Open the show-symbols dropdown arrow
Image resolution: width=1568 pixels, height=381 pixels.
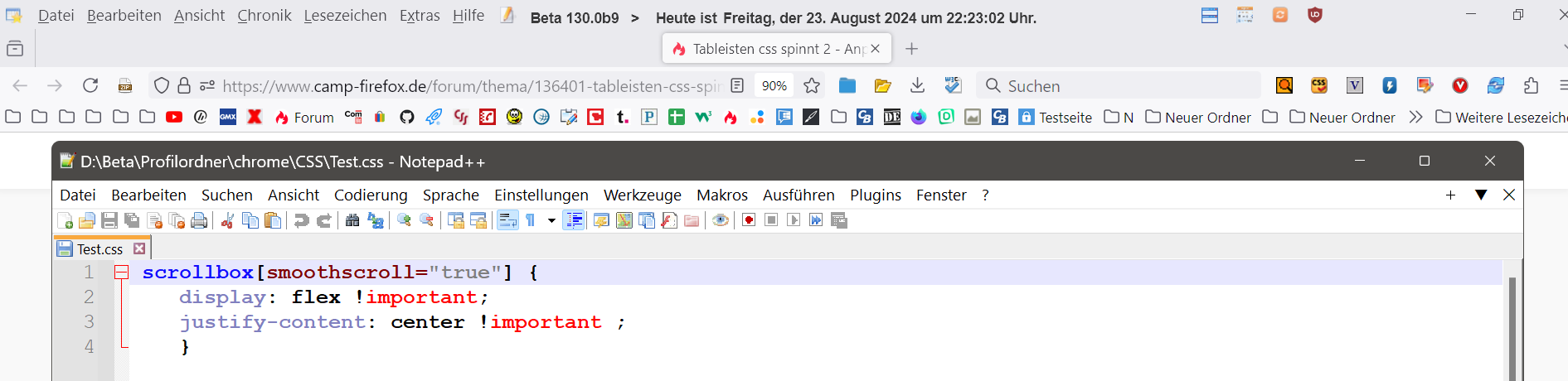point(551,220)
